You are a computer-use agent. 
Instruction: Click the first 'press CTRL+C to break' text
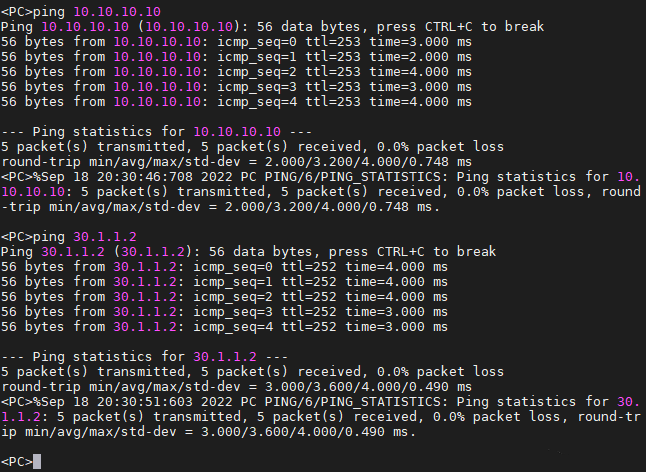click(460, 27)
